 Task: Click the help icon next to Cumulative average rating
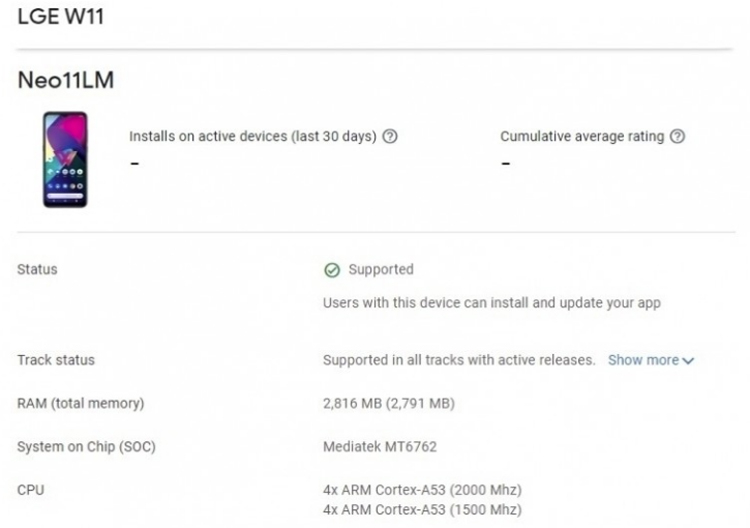pos(677,136)
